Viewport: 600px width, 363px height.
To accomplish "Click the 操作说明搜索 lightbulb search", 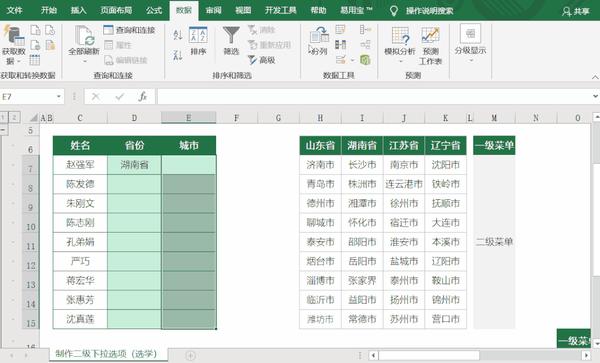I will 394,11.
